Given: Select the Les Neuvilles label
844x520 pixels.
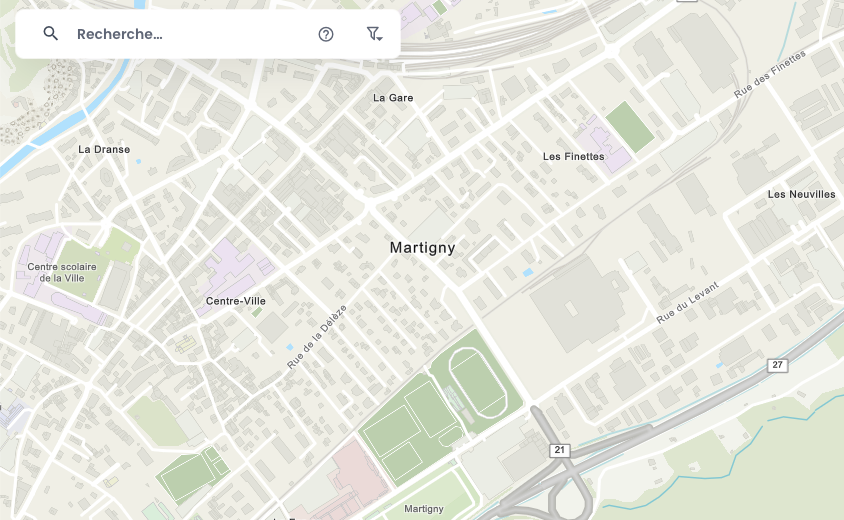Looking at the screenshot, I should point(801,194).
